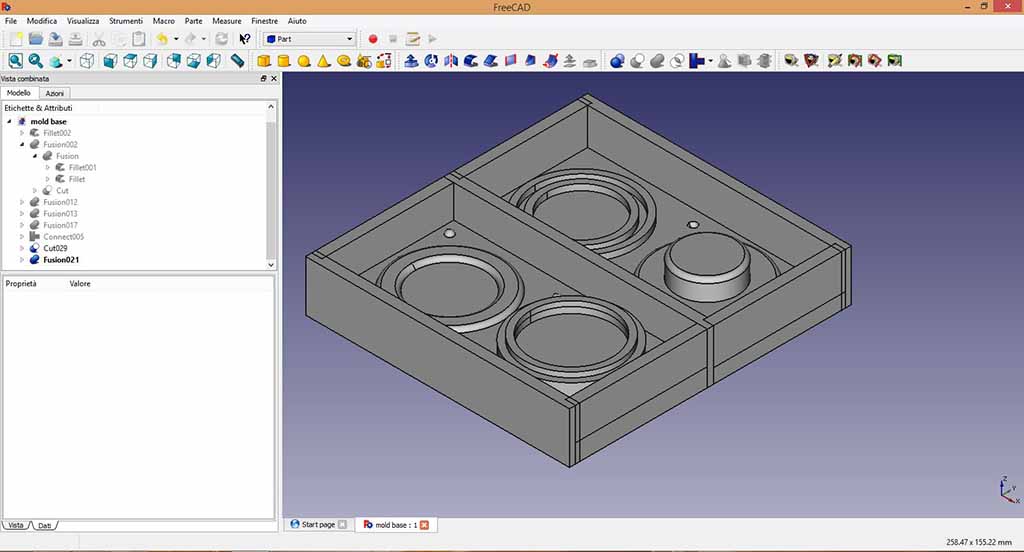
Task: Click the Undo arrow icon
Action: [162, 39]
